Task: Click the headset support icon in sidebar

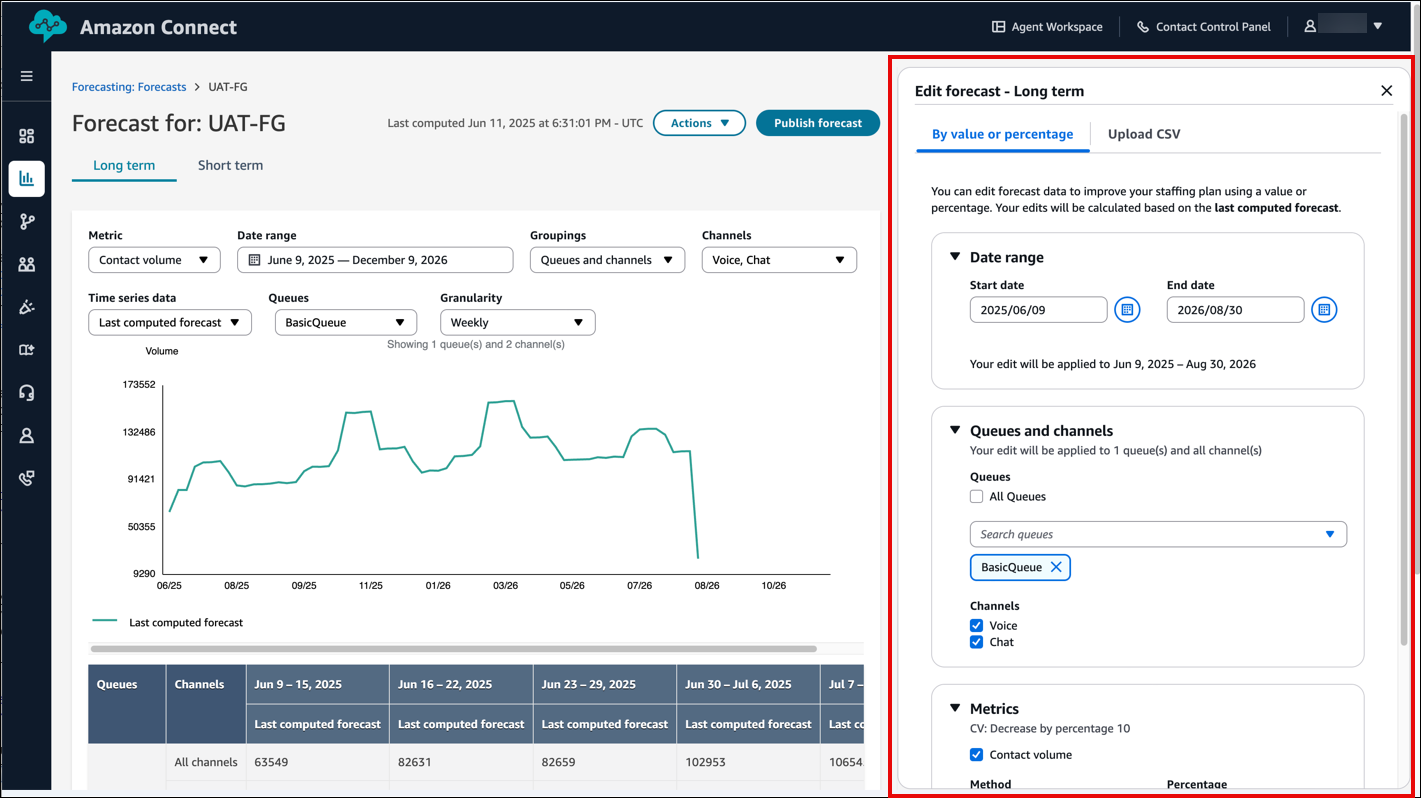Action: point(26,392)
